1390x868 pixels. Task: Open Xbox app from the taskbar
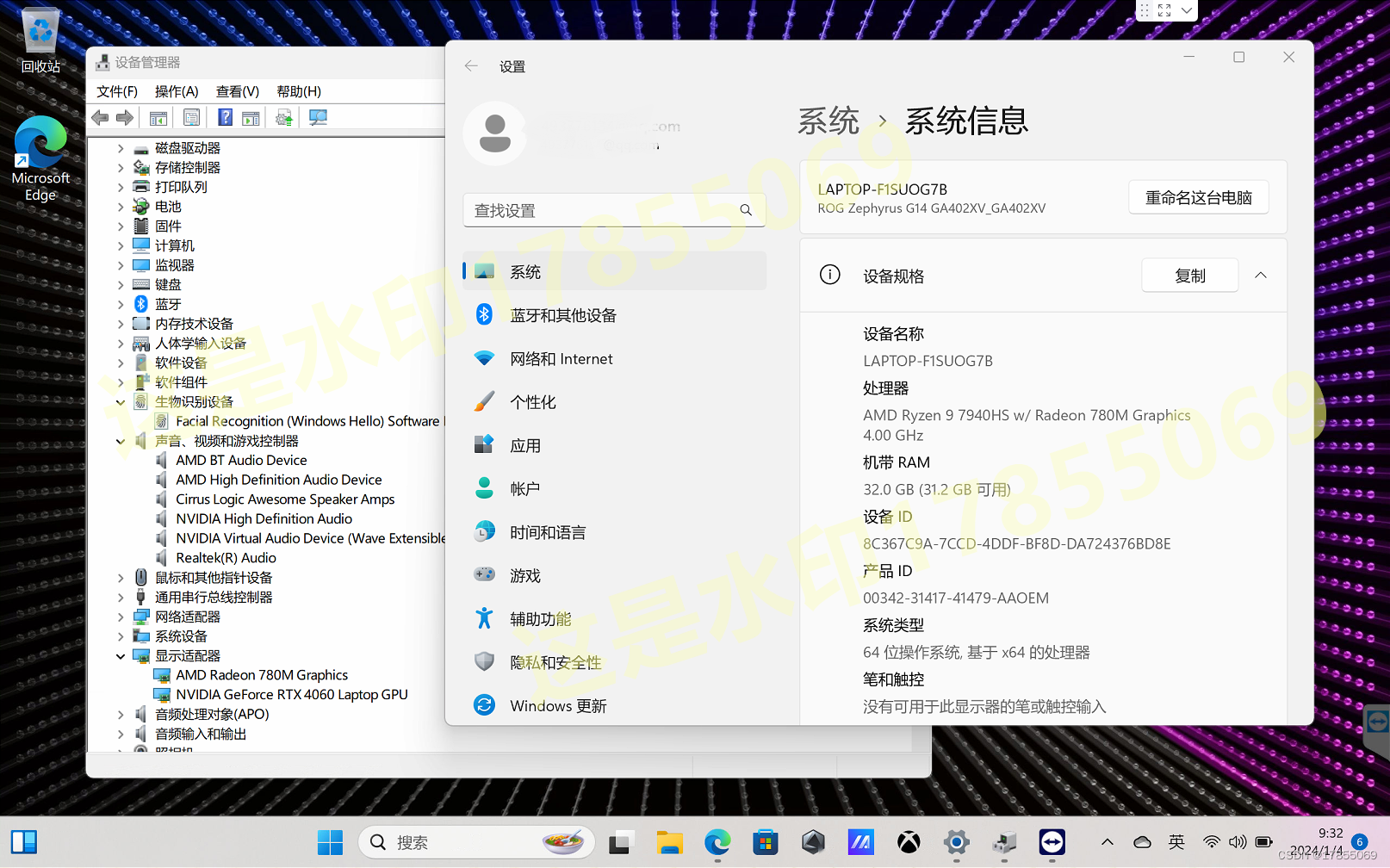pyautogui.click(x=909, y=842)
